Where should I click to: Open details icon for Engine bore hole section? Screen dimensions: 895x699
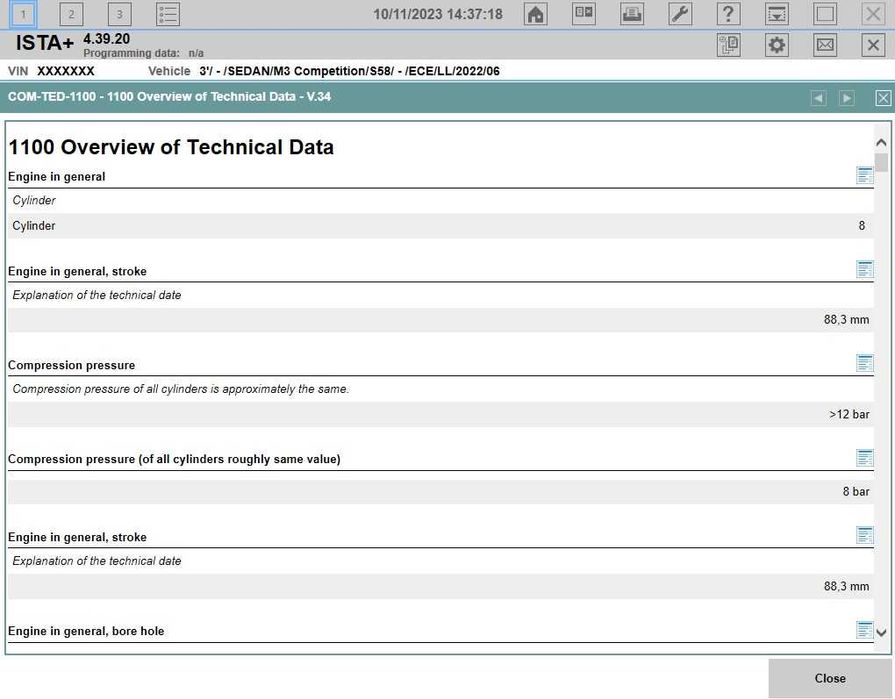click(x=865, y=630)
